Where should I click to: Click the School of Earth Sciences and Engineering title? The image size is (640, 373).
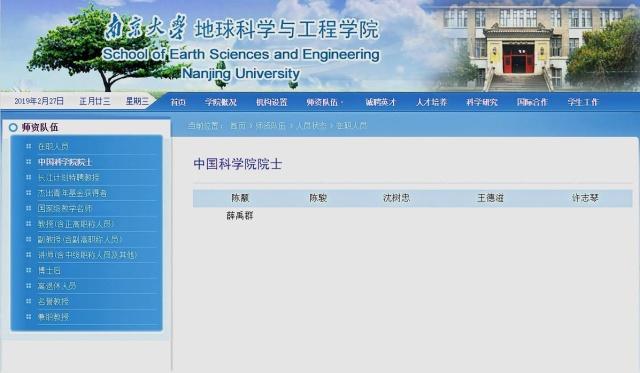click(x=241, y=54)
